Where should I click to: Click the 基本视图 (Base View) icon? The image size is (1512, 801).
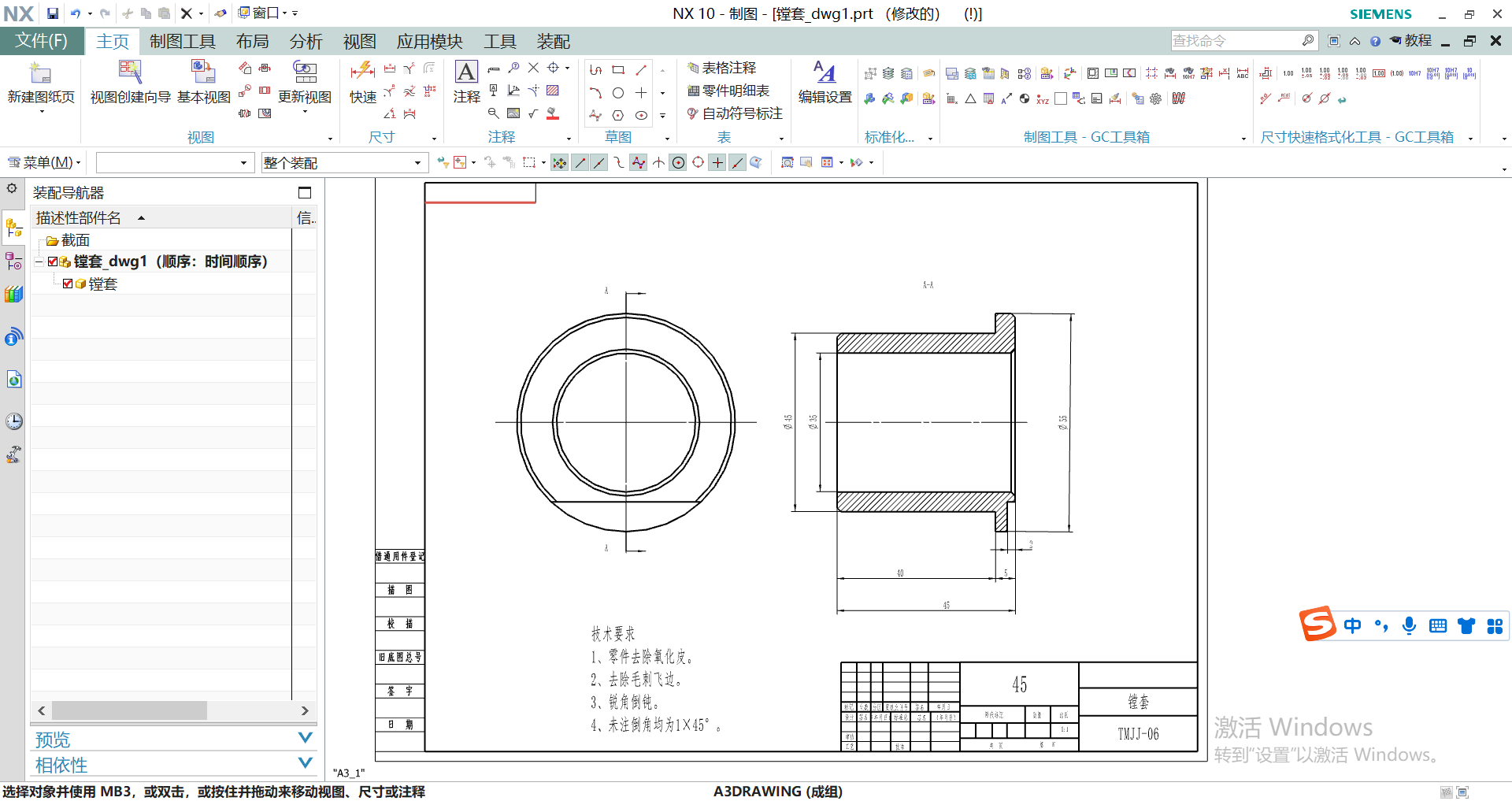tap(203, 72)
